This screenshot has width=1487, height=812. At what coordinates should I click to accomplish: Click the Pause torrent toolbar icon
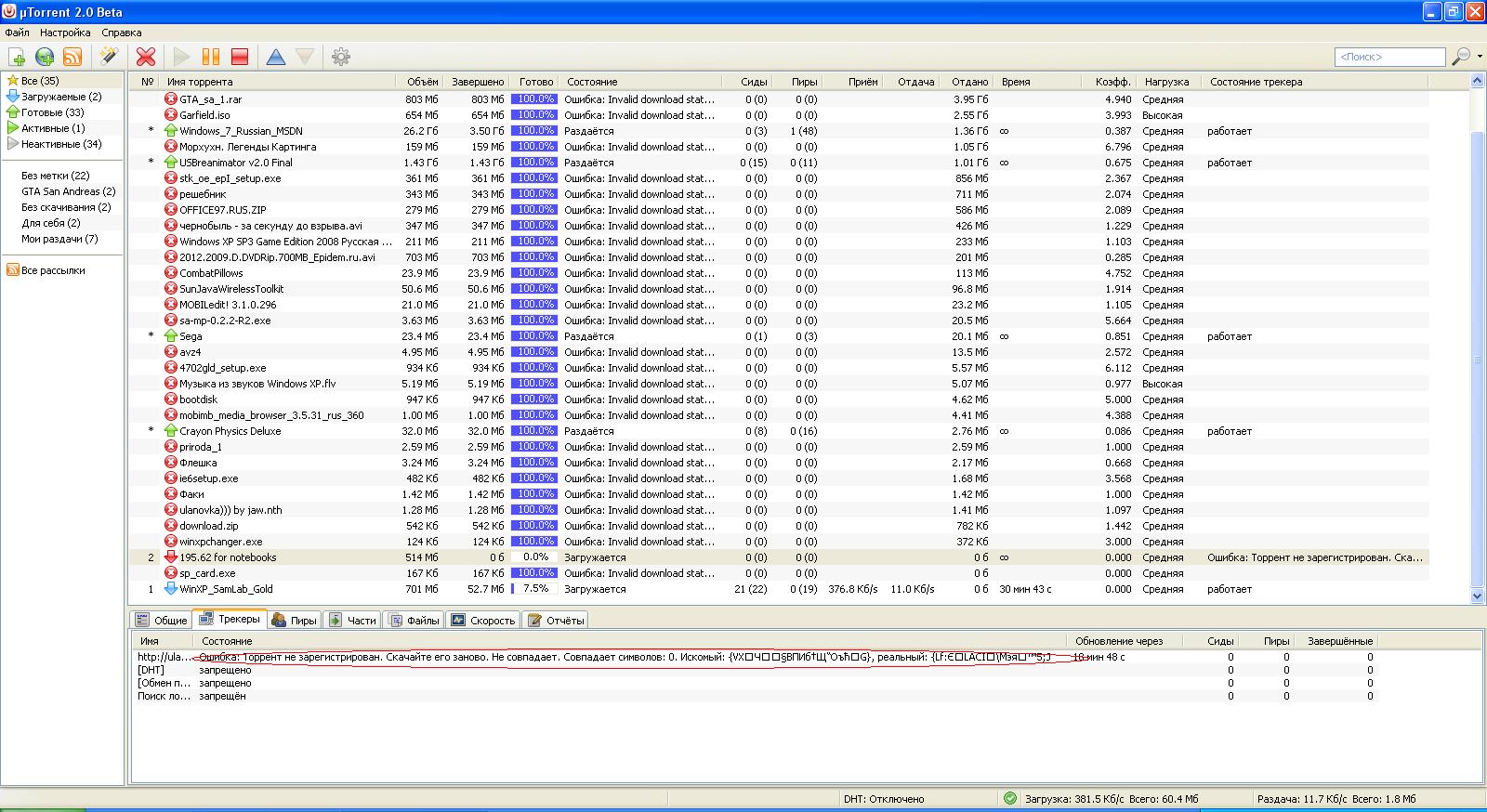tap(211, 57)
